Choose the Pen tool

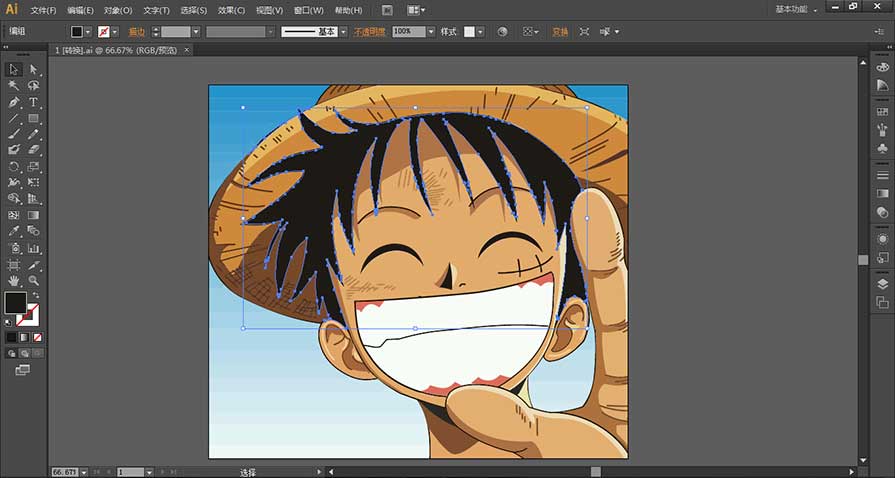14,102
